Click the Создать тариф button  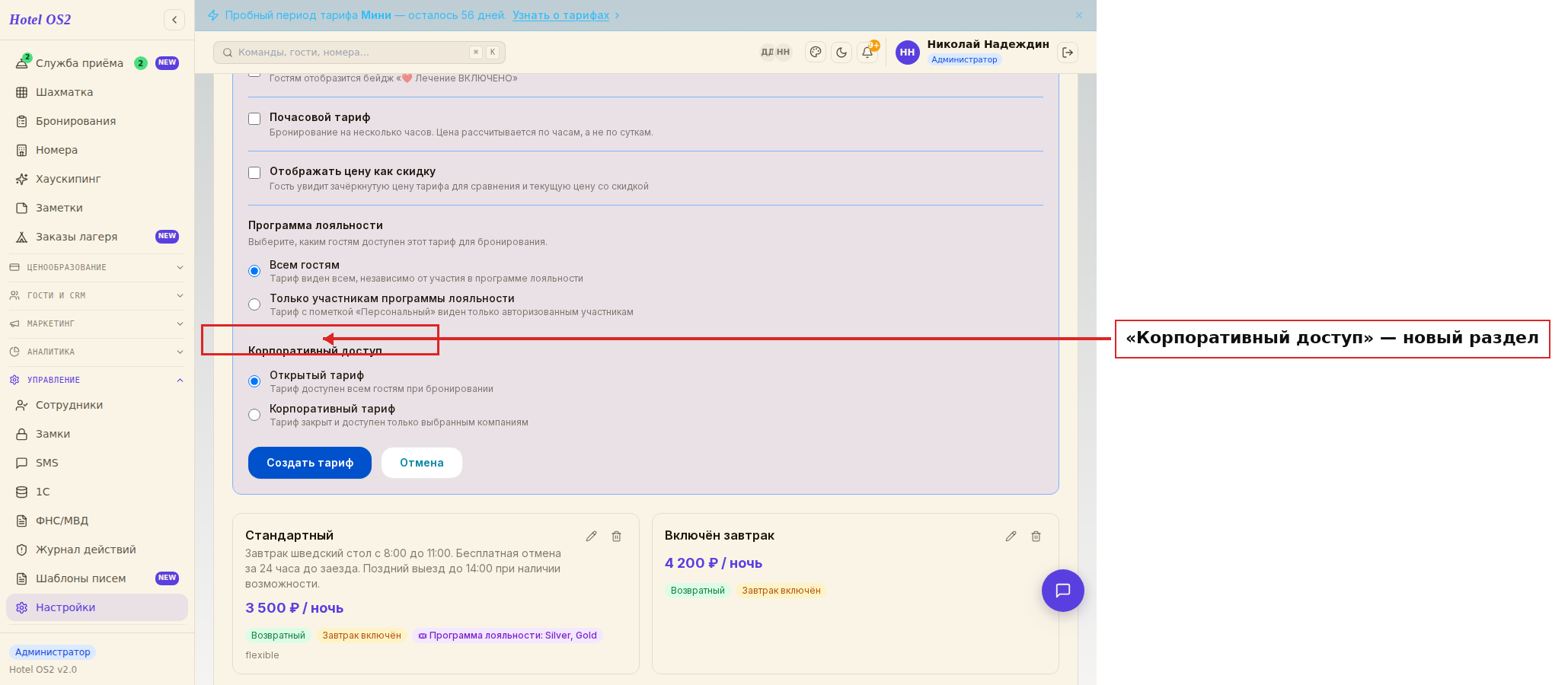coord(310,463)
